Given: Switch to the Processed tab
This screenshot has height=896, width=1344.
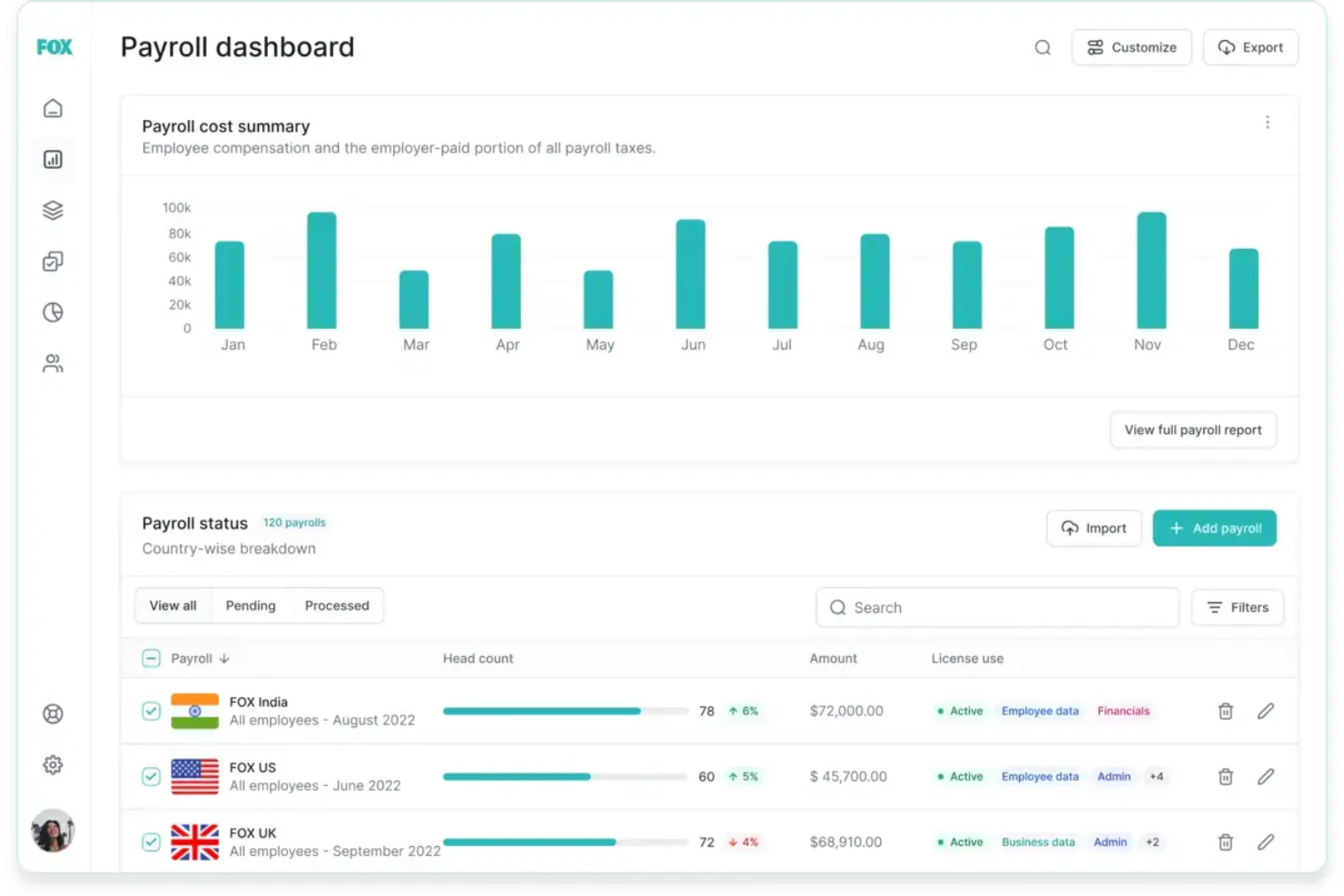Looking at the screenshot, I should pos(337,606).
